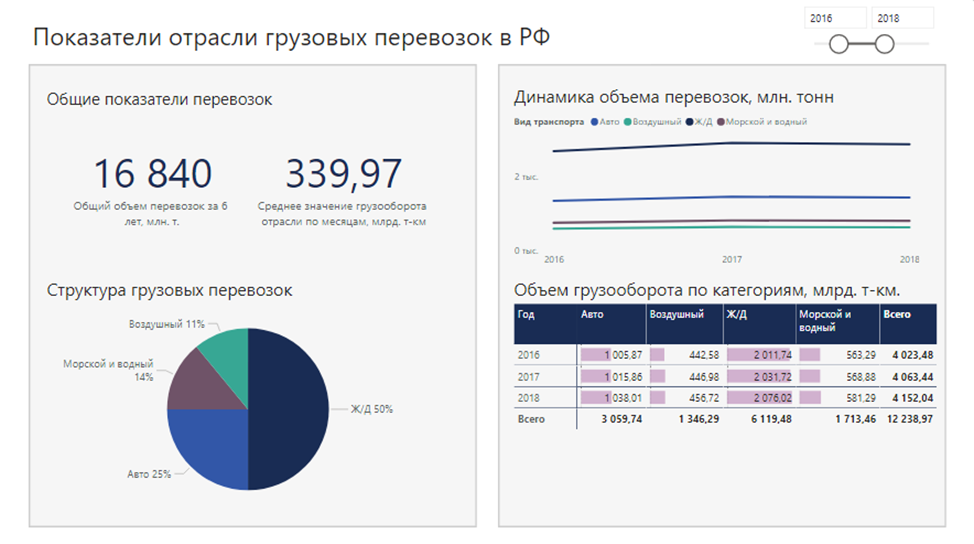The width and height of the screenshot is (974, 544).
Task: Click the cell value 568,88
Action: 861,377
